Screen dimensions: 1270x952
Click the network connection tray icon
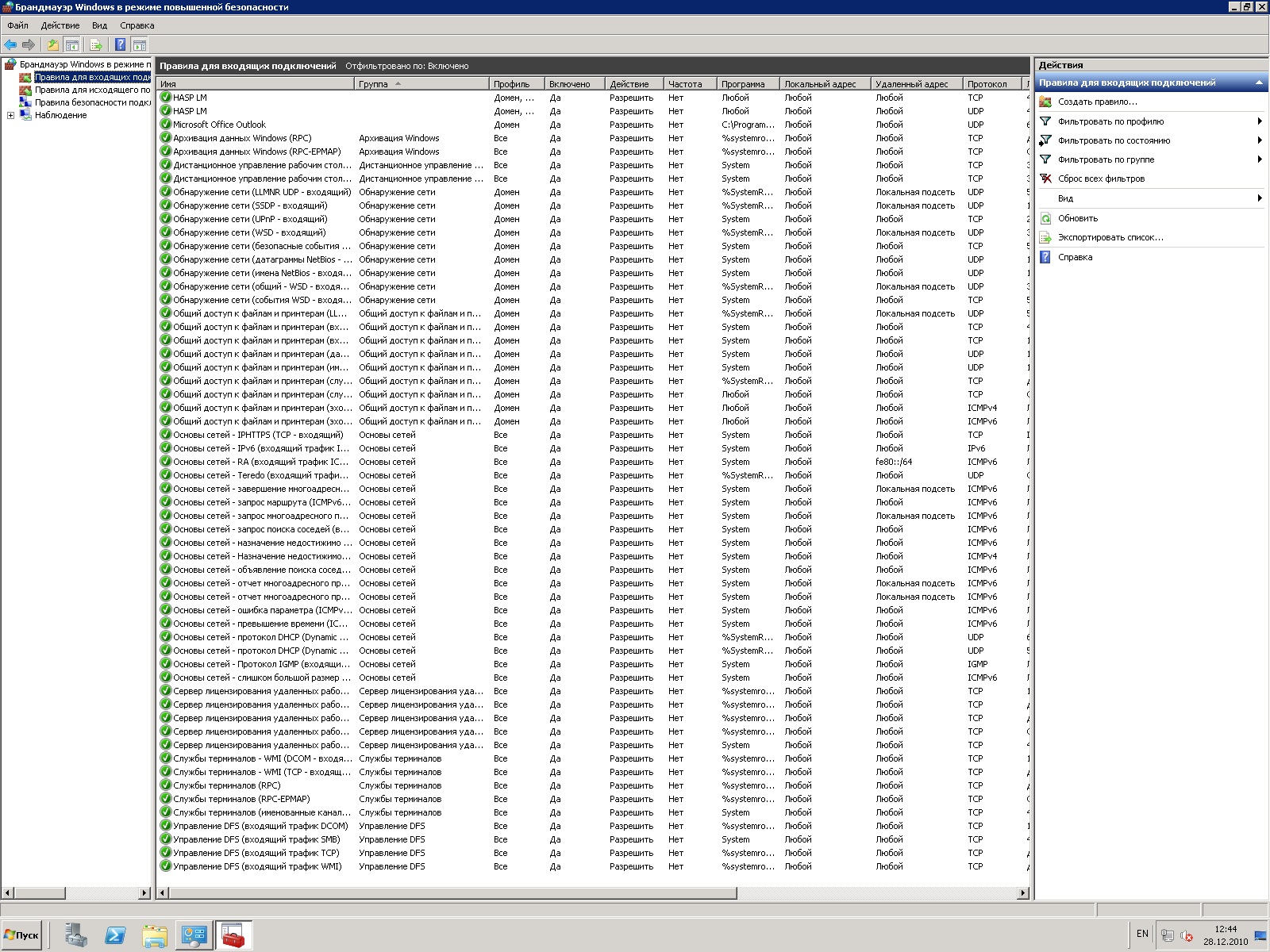pos(1167,936)
